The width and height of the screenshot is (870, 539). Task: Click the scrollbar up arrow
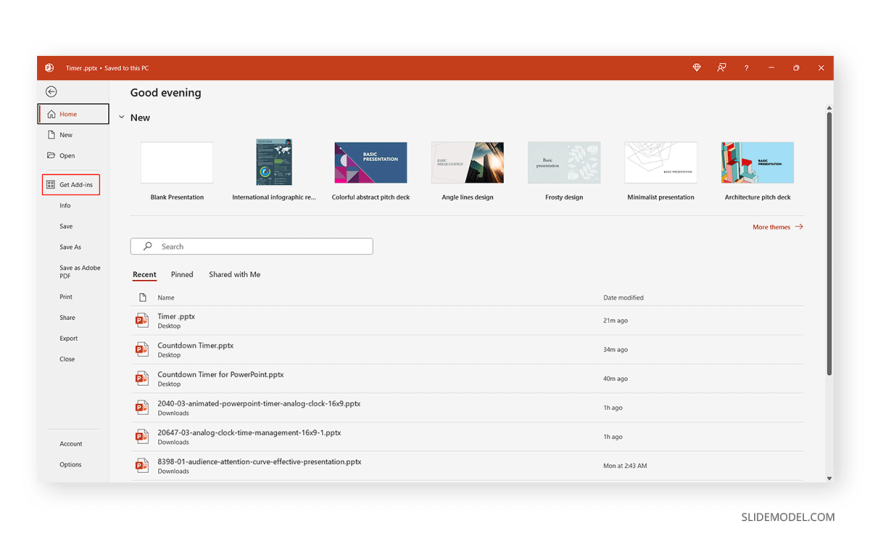[829, 108]
